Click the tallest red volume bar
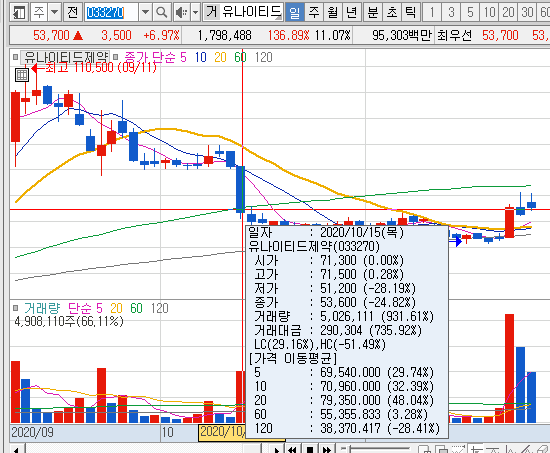Screen dimensions: 550x453 pos(509,368)
